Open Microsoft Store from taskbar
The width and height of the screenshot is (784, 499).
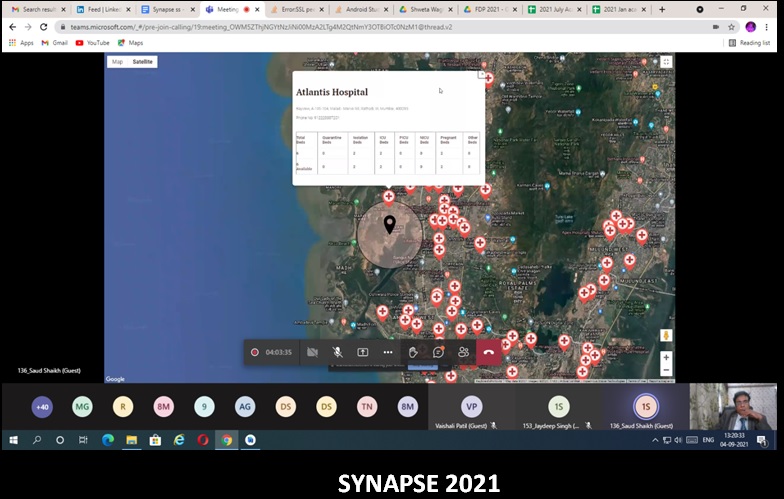click(x=155, y=440)
